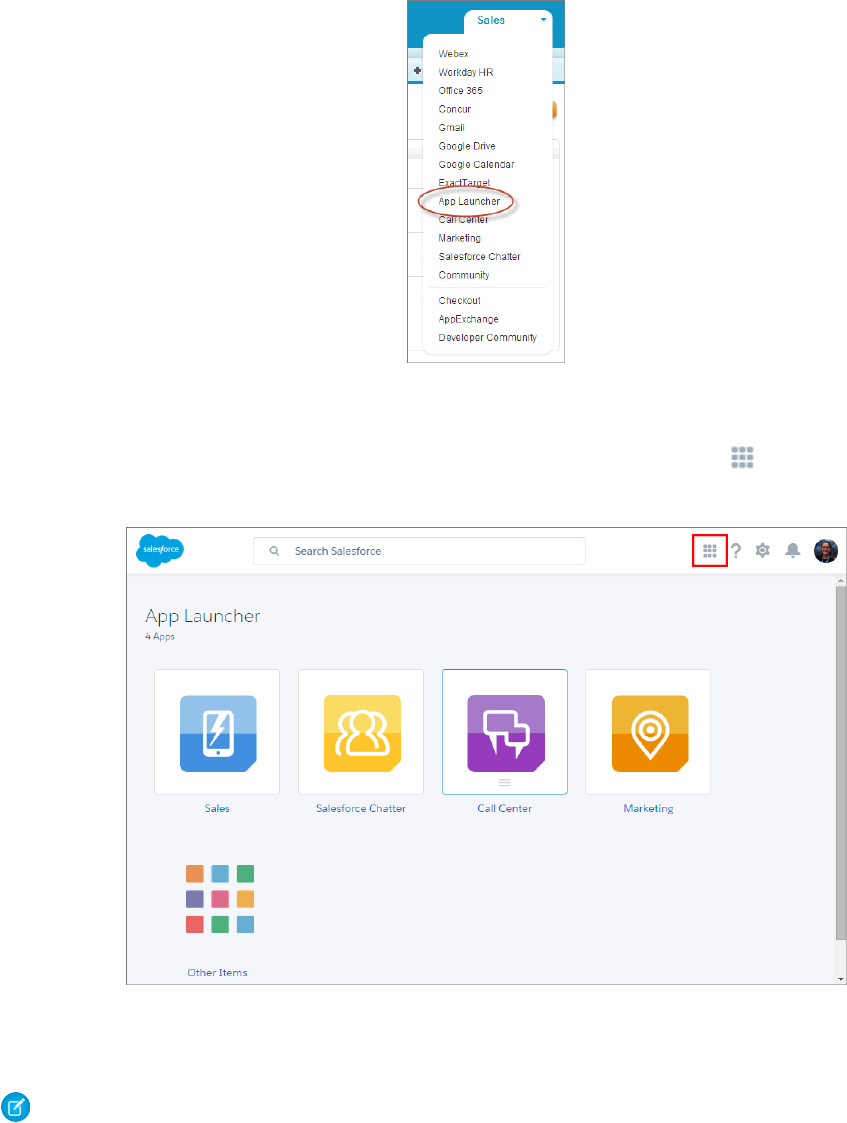Click the search magnifier icon
This screenshot has width=847, height=1123.
point(274,551)
